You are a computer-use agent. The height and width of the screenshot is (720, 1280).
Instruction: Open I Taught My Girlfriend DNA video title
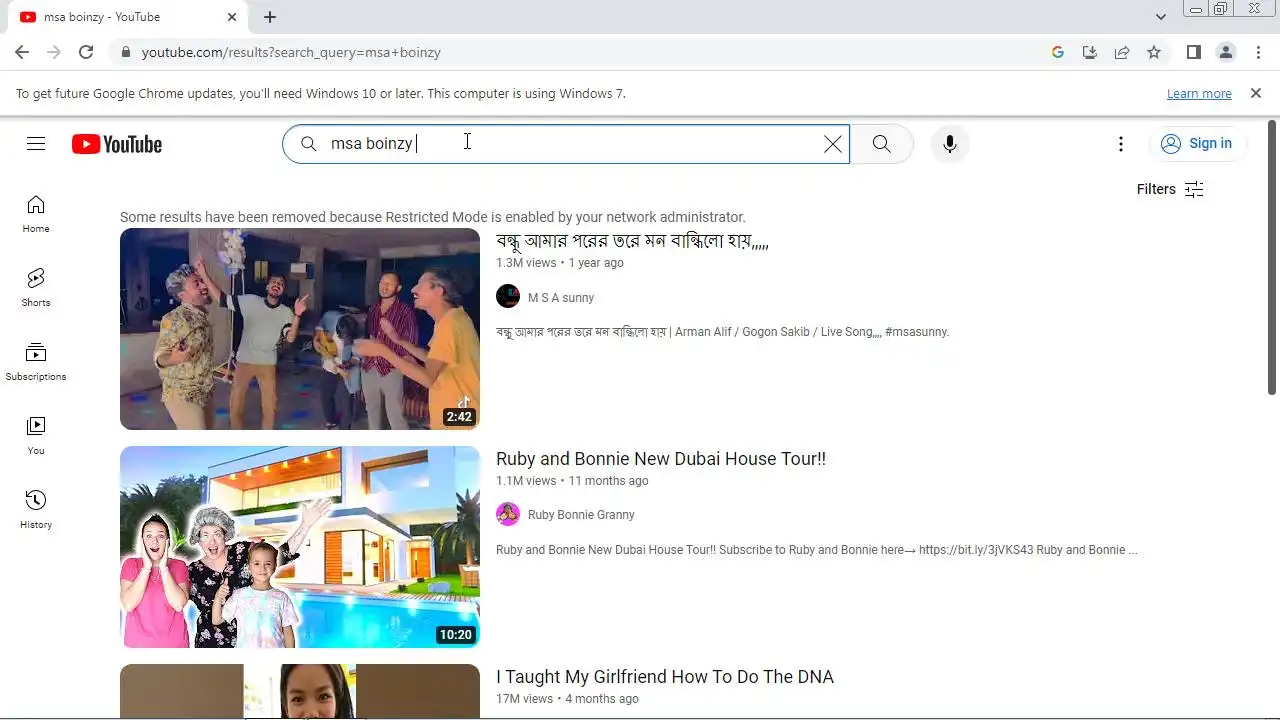click(665, 677)
